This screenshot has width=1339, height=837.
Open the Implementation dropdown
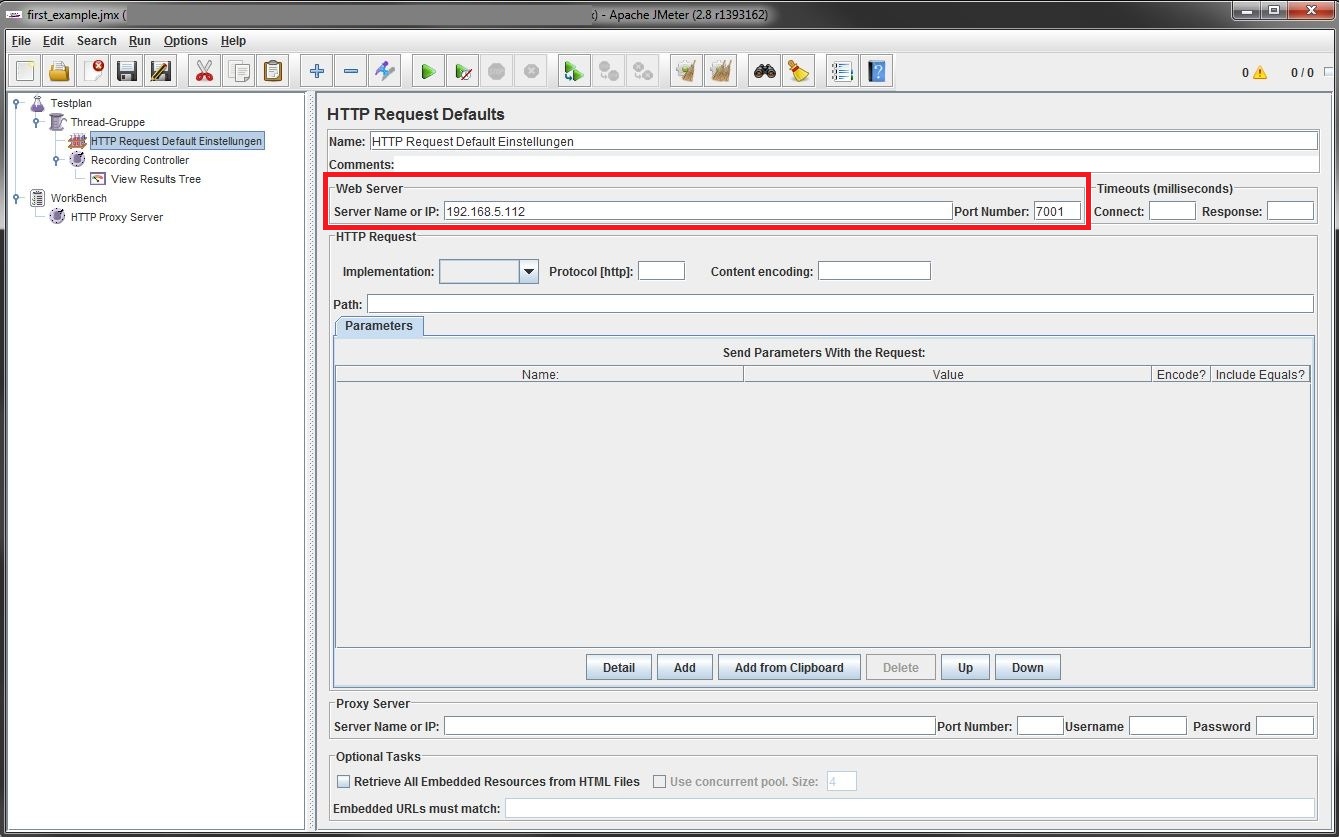(x=529, y=271)
